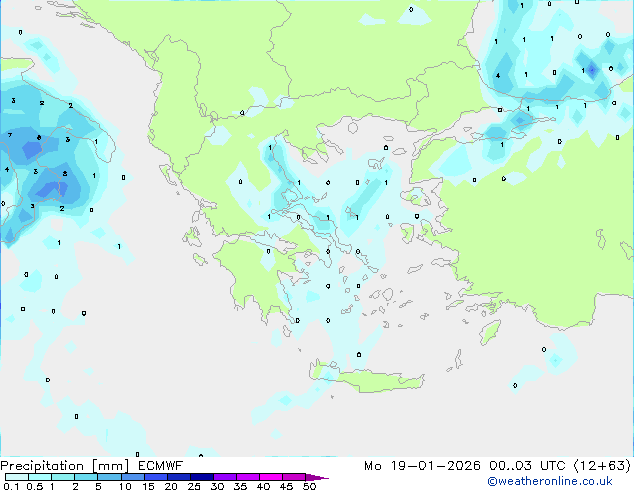Image resolution: width=634 pixels, height=490 pixels.
Task: Click the legend swatch between 0.1 and 0.5
Action: coord(17,477)
